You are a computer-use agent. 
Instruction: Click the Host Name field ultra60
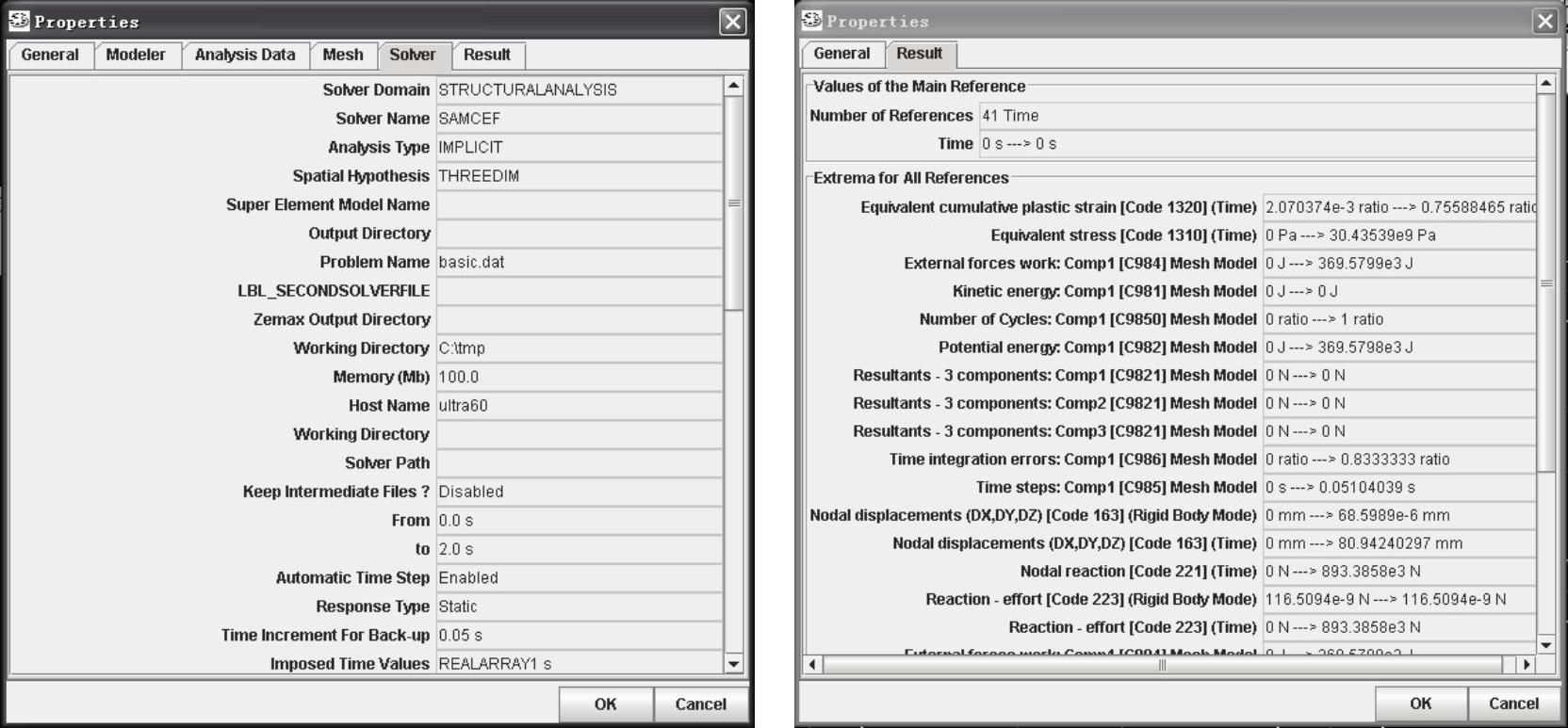coord(579,406)
